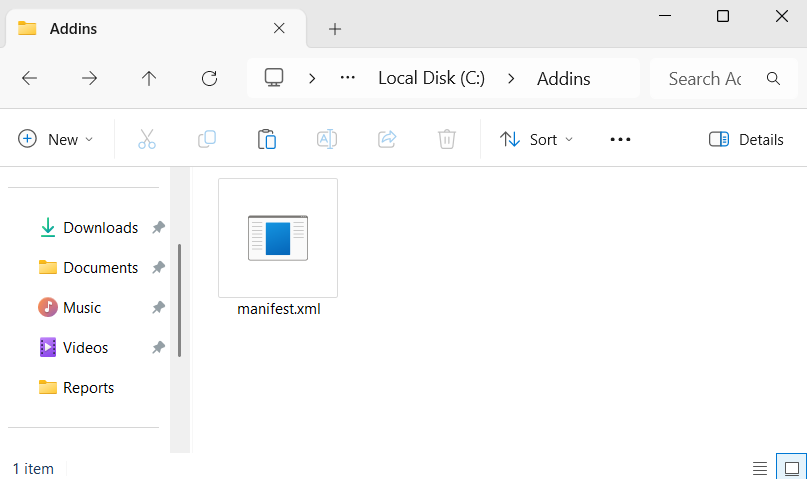This screenshot has width=807, height=479.
Task: Open Downloads in the sidebar
Action: click(100, 227)
